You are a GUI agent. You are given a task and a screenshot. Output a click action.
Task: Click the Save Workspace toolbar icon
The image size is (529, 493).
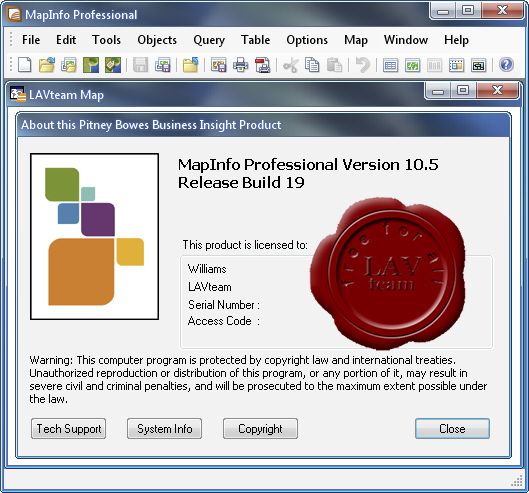[163, 64]
